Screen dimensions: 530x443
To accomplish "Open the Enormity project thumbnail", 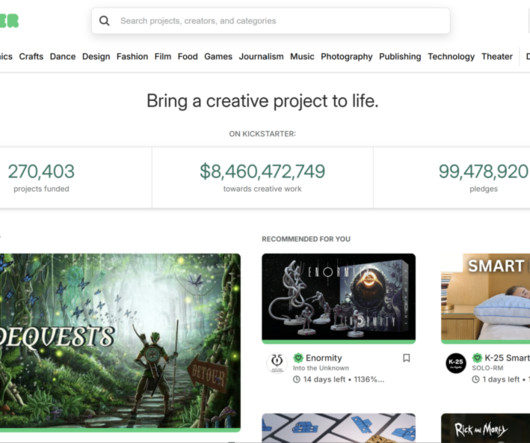I will coord(339,298).
